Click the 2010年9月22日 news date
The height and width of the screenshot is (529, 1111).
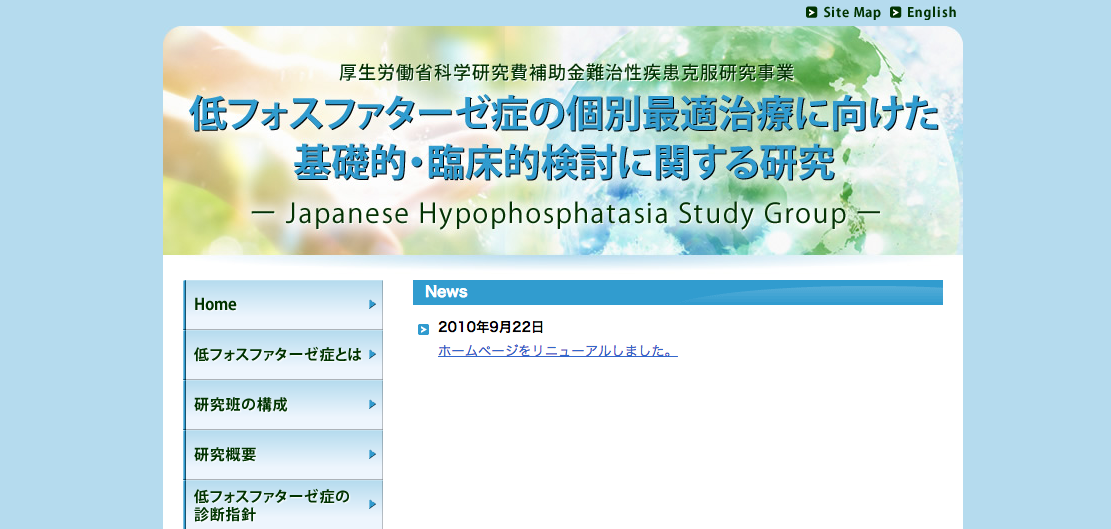[x=491, y=327]
